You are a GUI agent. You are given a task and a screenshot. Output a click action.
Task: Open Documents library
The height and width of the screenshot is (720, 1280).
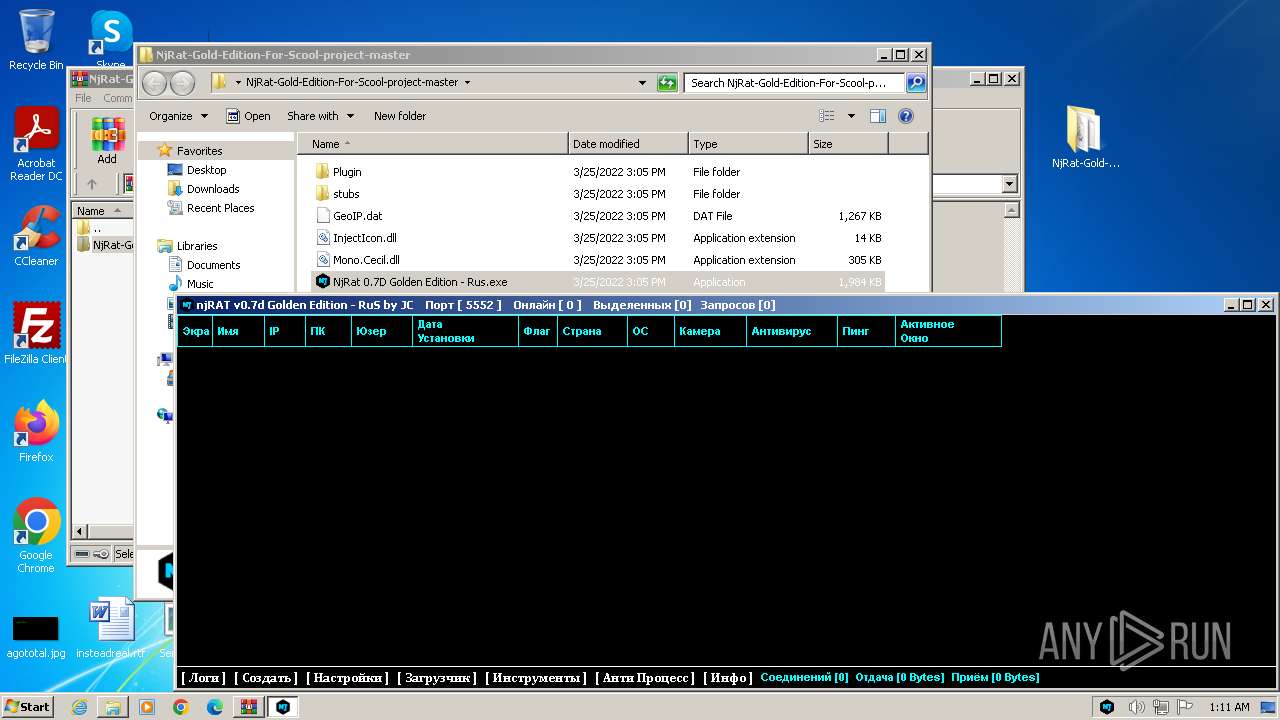click(x=213, y=265)
